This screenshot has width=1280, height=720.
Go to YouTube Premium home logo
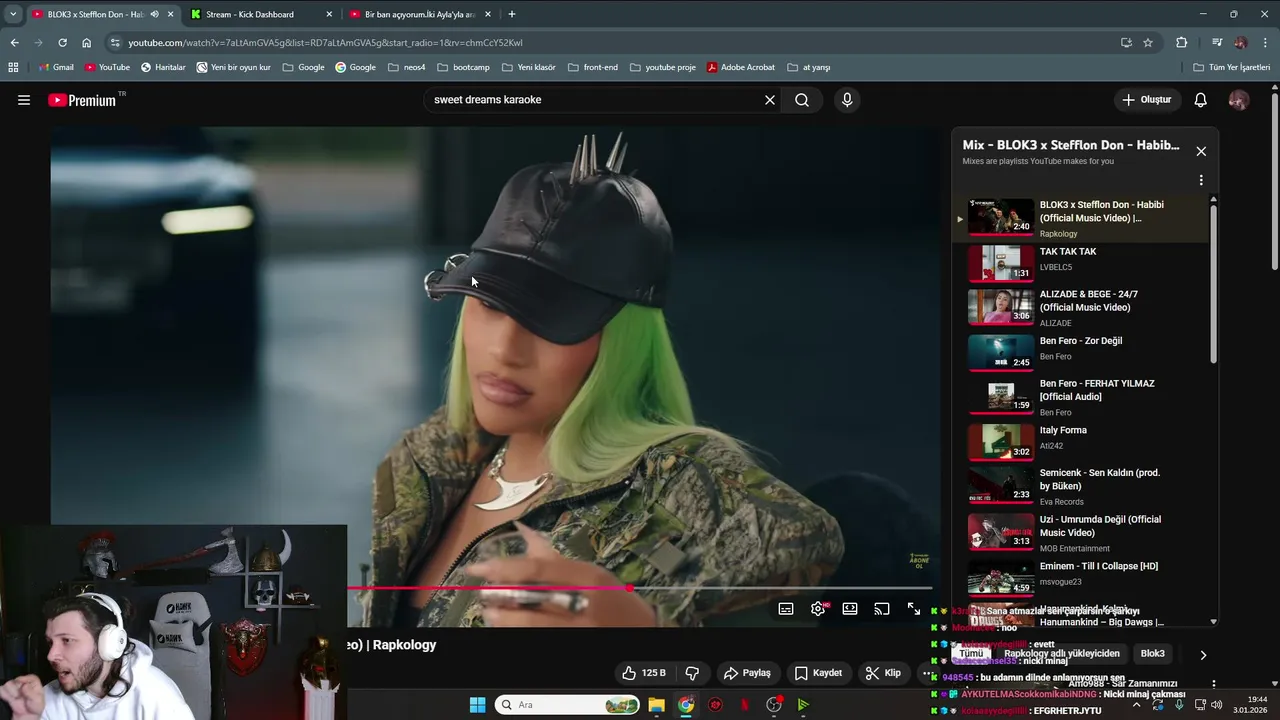(82, 100)
